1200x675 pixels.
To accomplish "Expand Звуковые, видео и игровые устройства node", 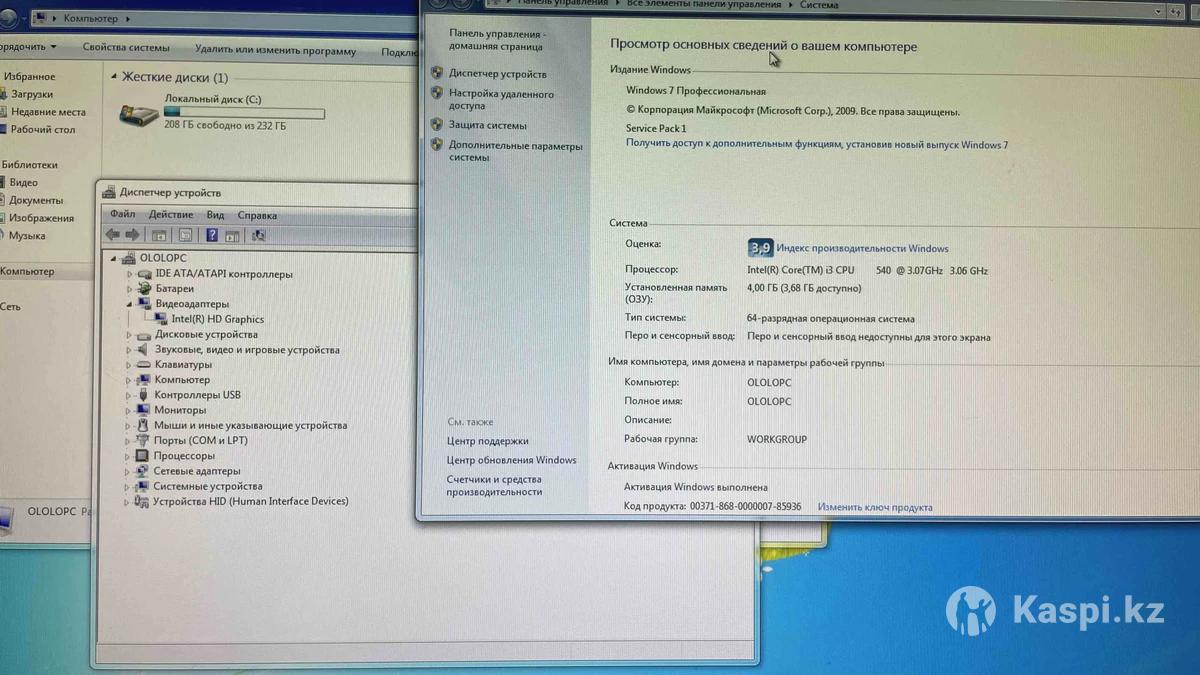I will pyautogui.click(x=129, y=350).
